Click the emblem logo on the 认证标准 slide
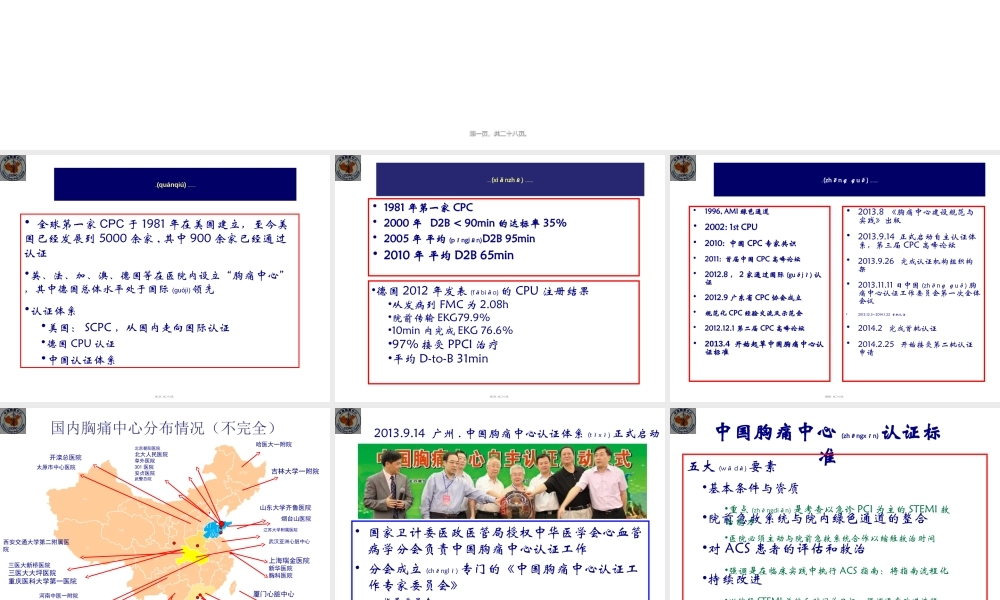This screenshot has width=1000, height=600. [x=682, y=421]
